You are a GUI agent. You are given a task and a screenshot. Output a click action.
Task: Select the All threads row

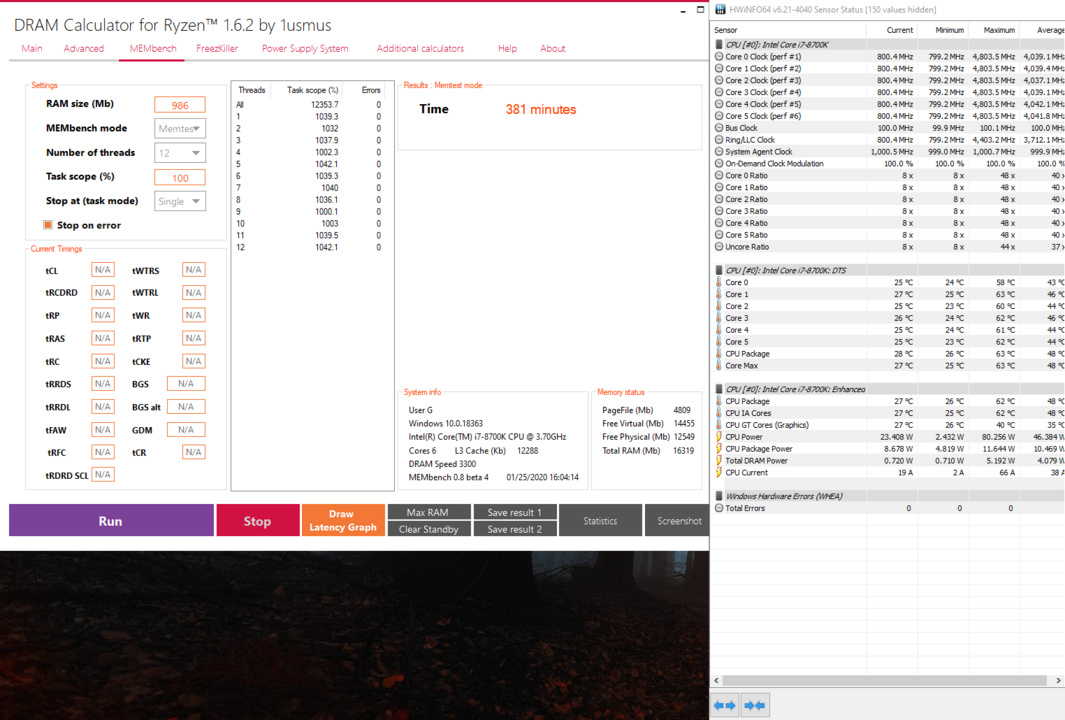pos(309,105)
